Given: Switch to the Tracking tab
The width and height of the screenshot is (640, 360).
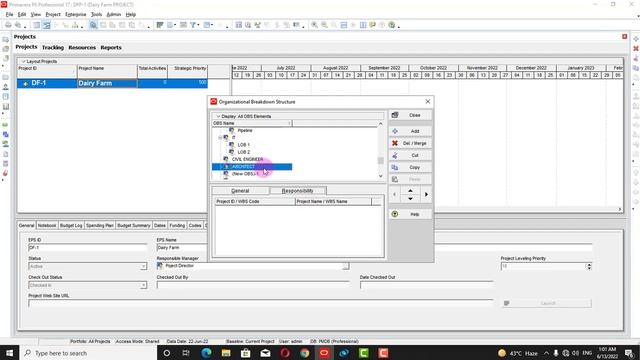Looking at the screenshot, I should coord(53,47).
